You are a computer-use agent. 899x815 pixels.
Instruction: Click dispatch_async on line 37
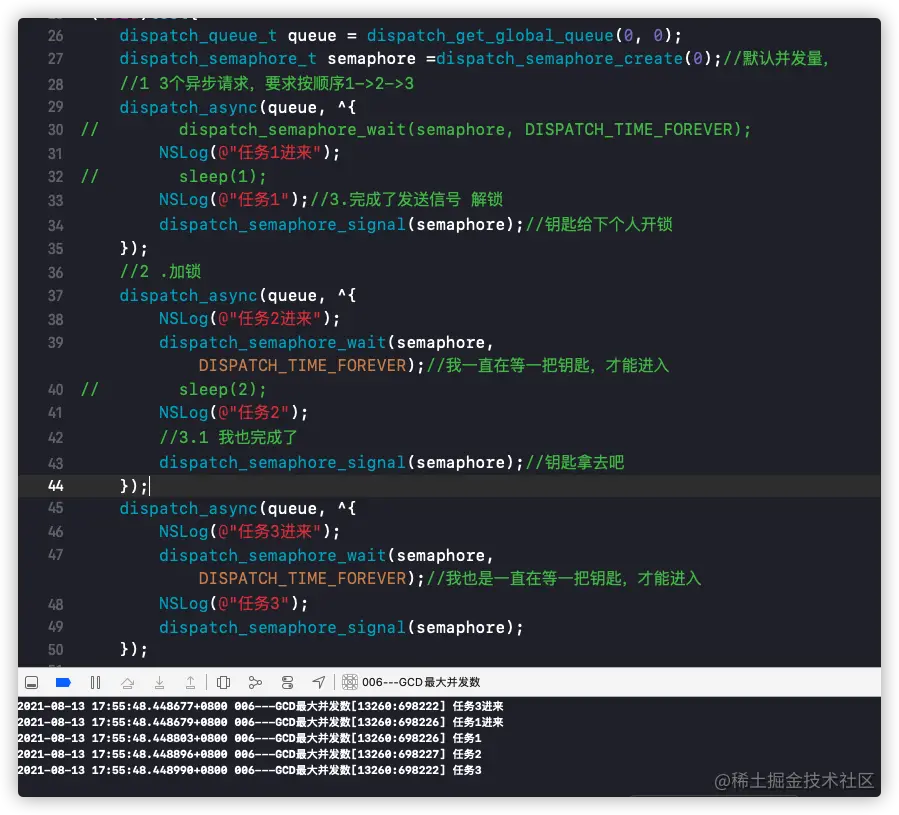tap(188, 295)
